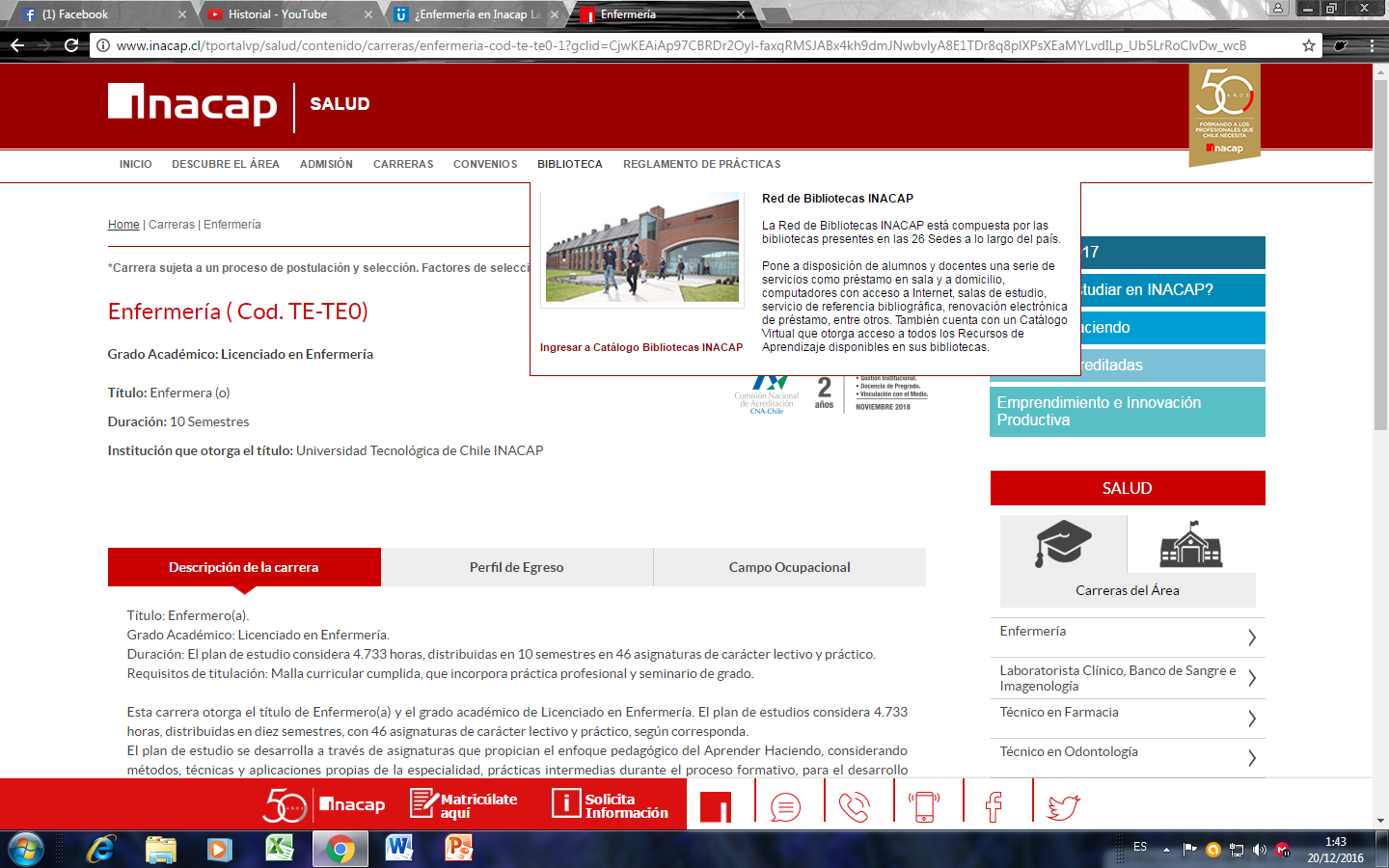Open the BIBLIOTECA menu

(570, 164)
